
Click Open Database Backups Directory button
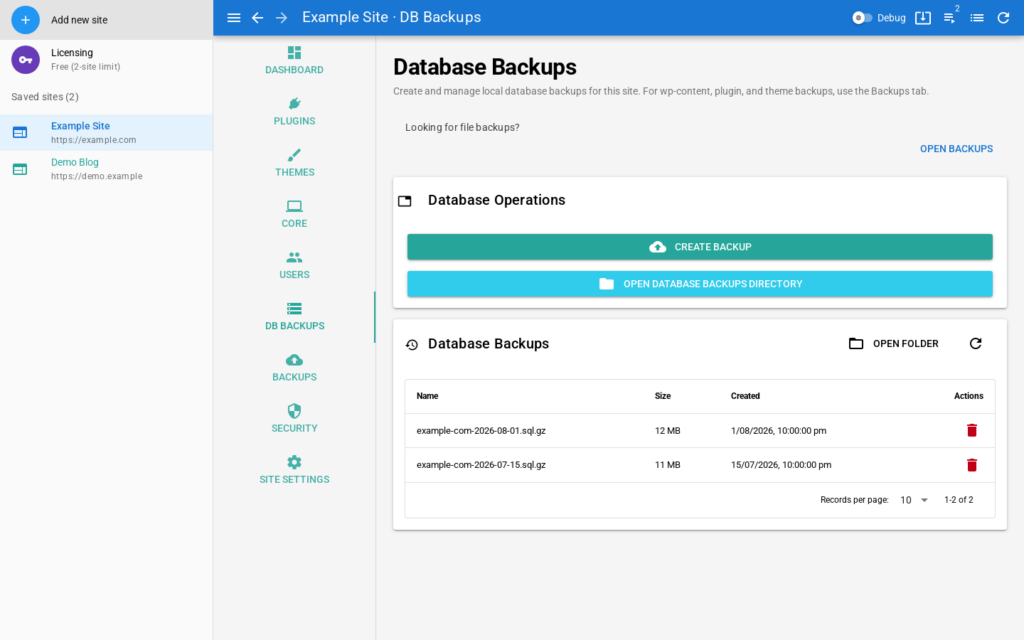[x=699, y=284]
